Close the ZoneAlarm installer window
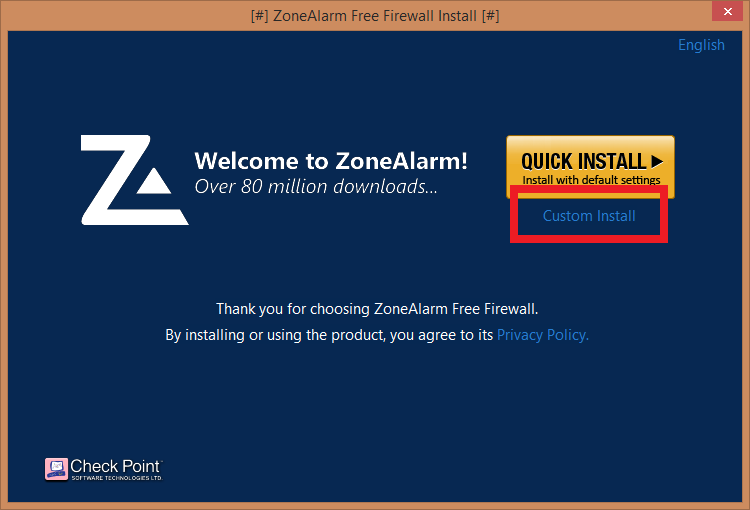 point(727,11)
